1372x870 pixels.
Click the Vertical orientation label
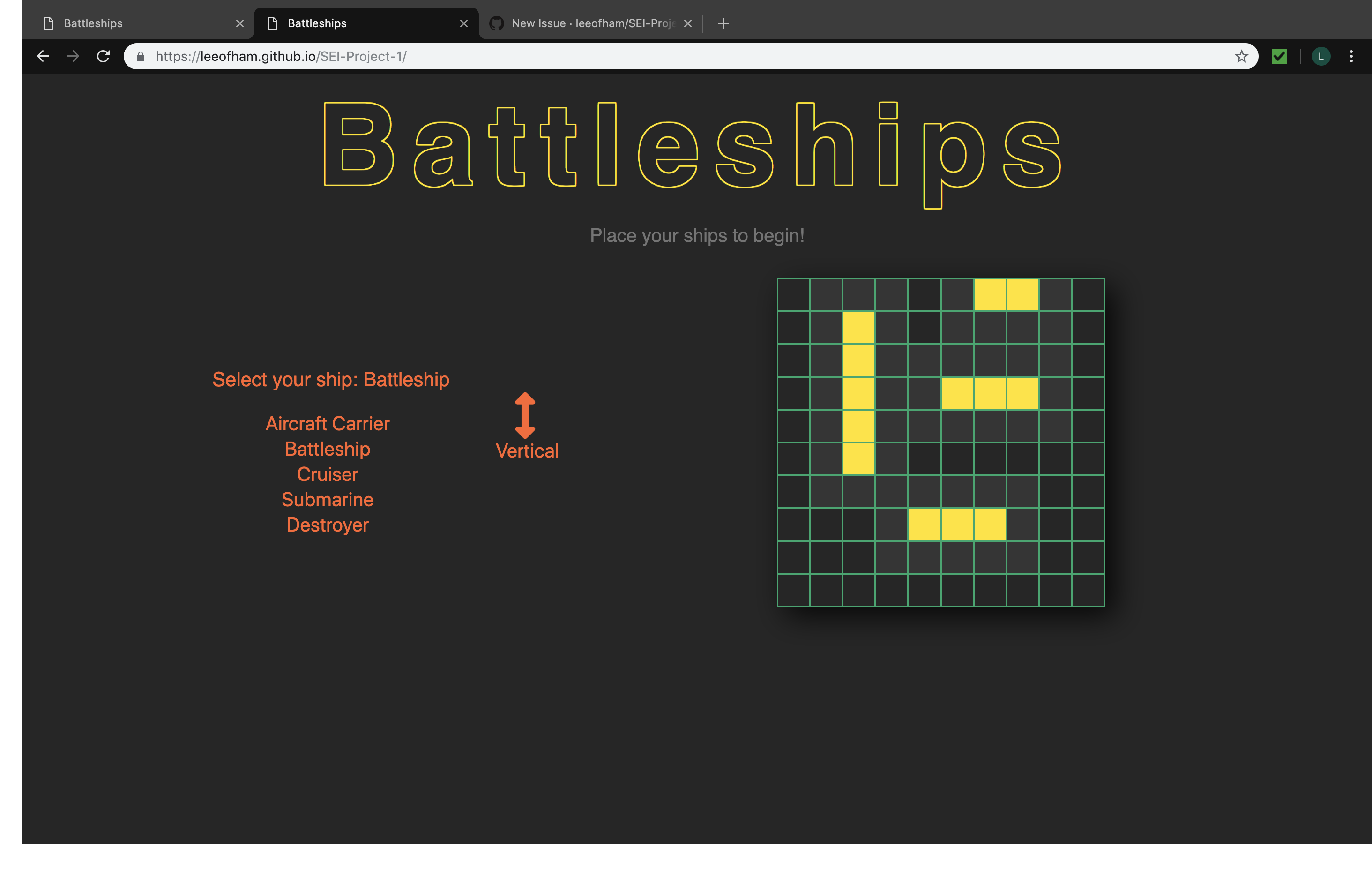tap(527, 451)
